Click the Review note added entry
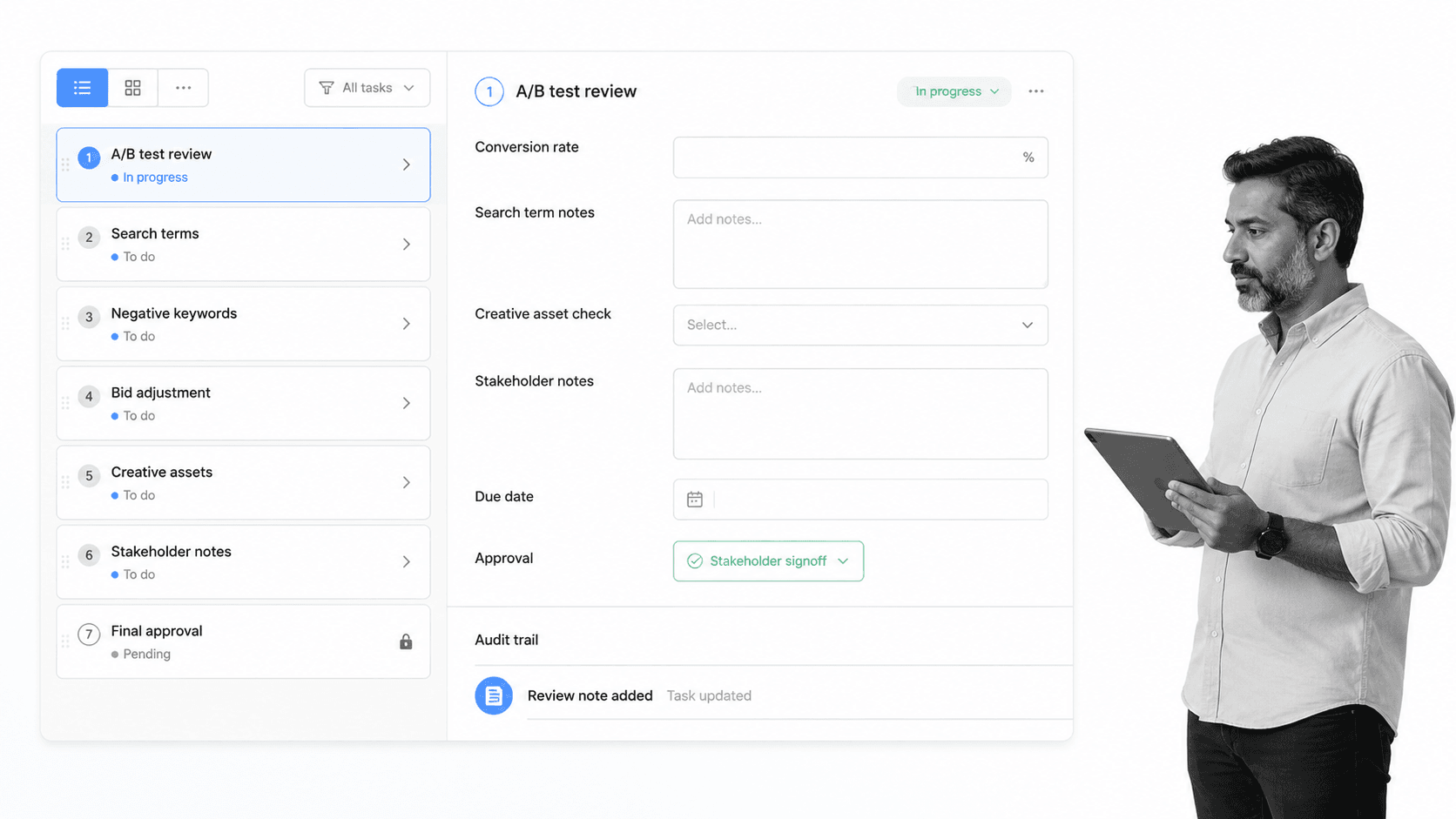The height and width of the screenshot is (819, 1456). pos(590,695)
